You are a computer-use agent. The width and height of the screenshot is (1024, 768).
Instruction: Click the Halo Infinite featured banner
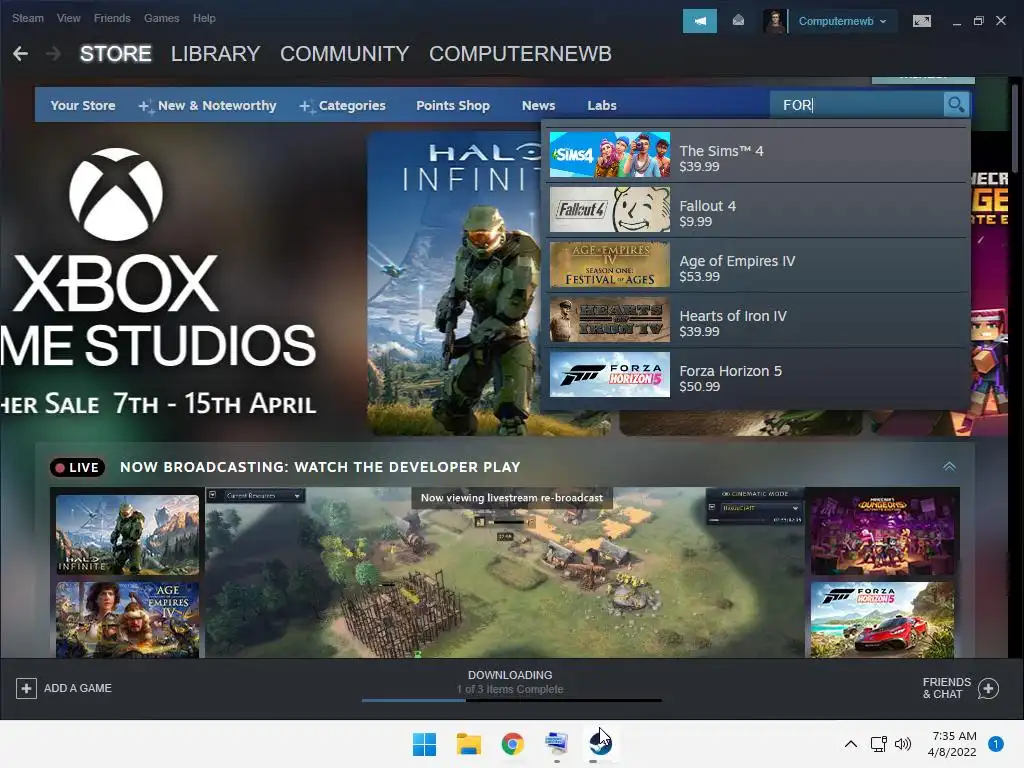coord(454,283)
